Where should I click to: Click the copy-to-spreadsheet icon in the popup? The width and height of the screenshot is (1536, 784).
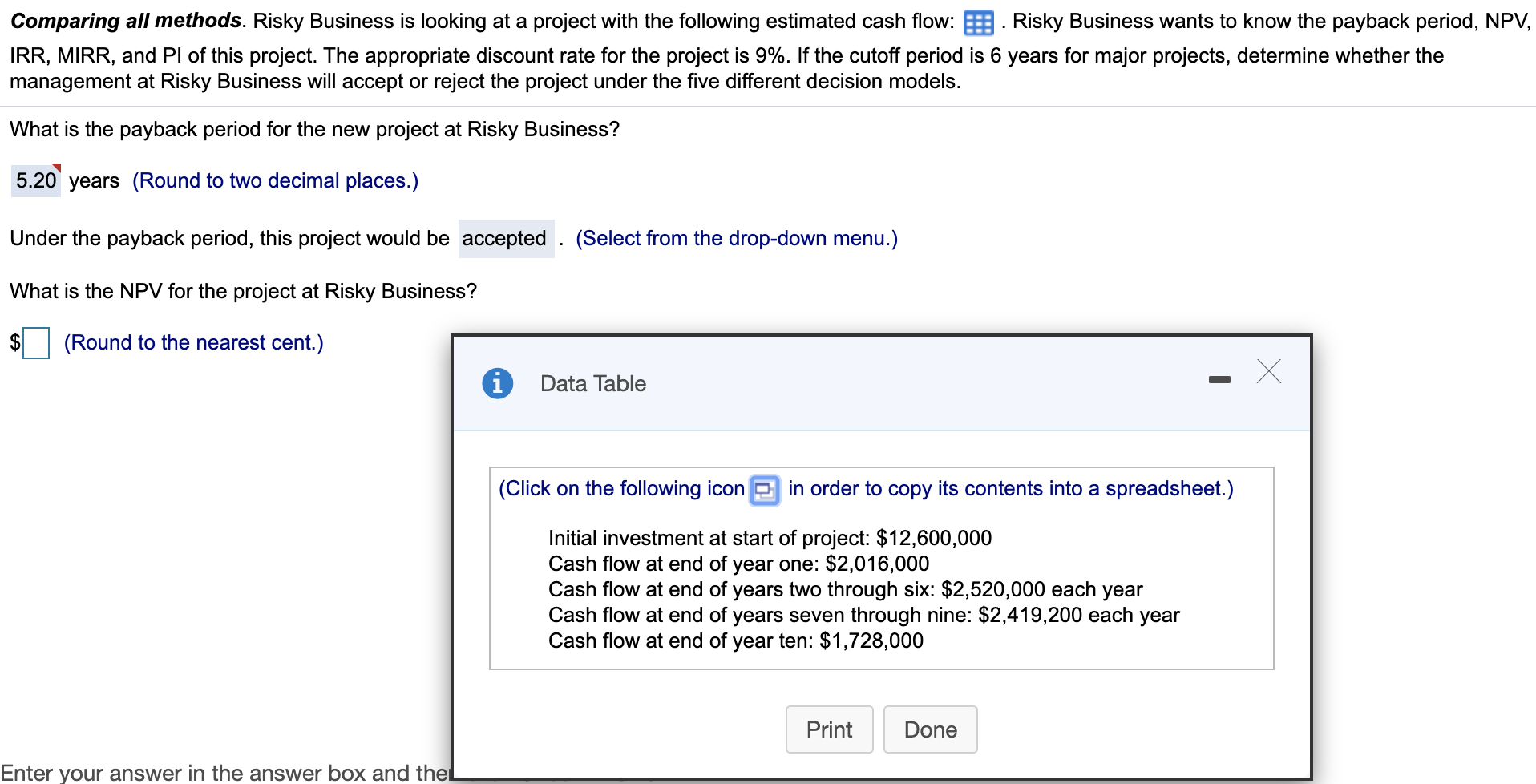[x=765, y=490]
